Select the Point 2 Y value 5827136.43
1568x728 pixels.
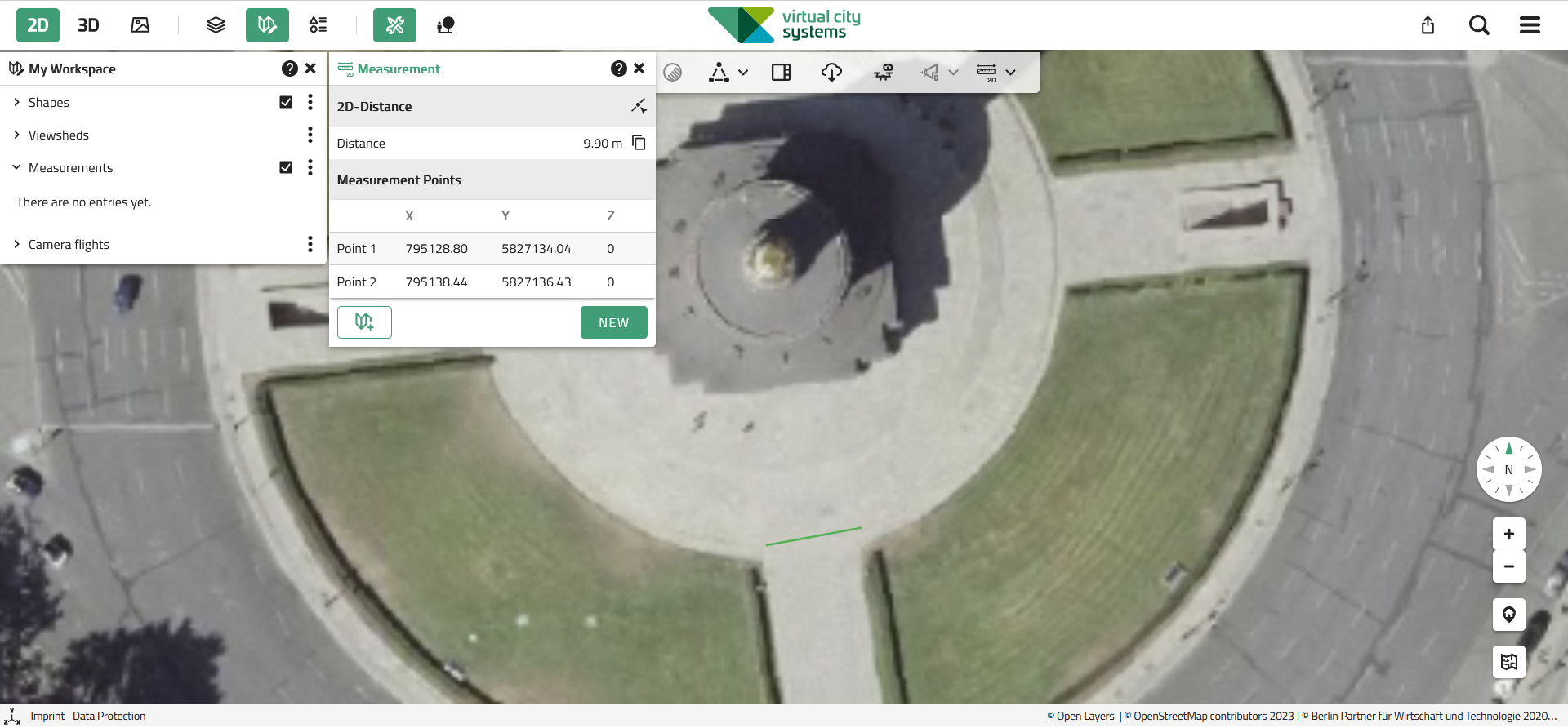pyautogui.click(x=537, y=282)
